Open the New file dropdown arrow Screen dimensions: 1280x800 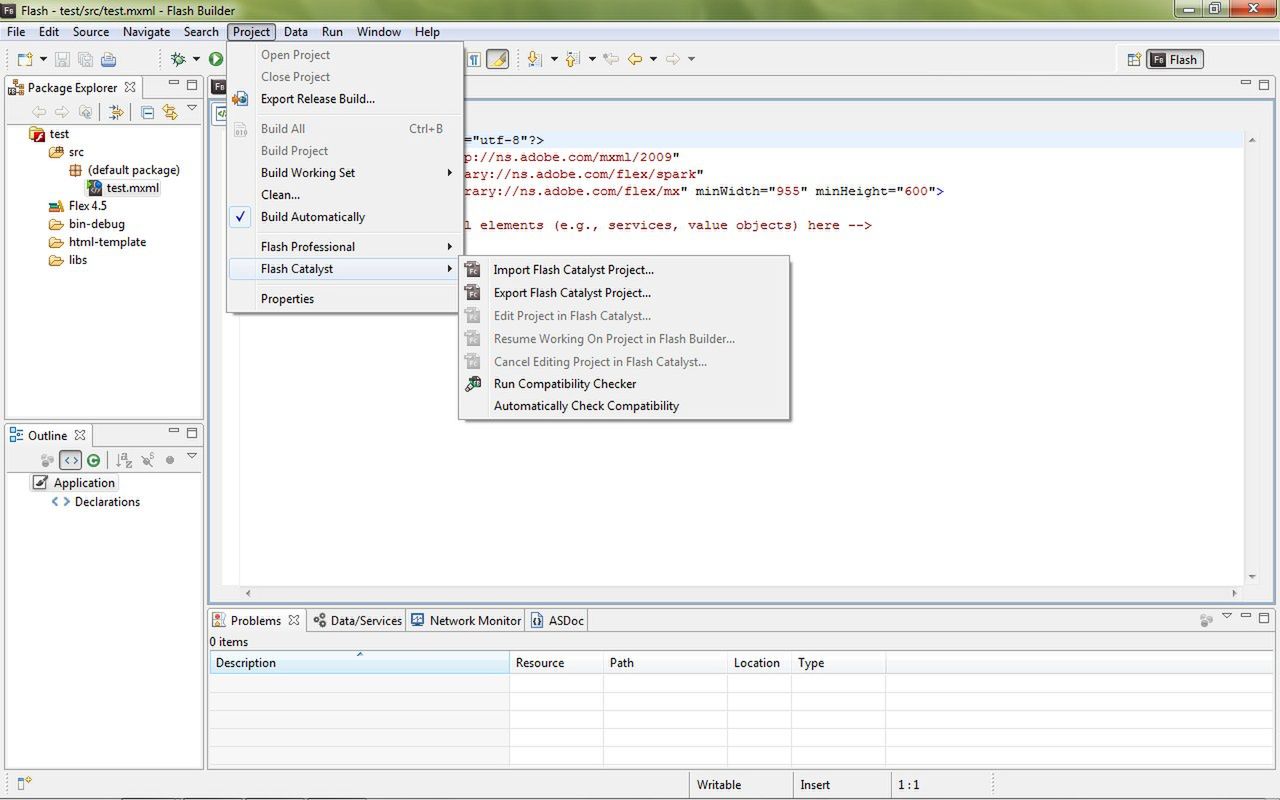(43, 59)
